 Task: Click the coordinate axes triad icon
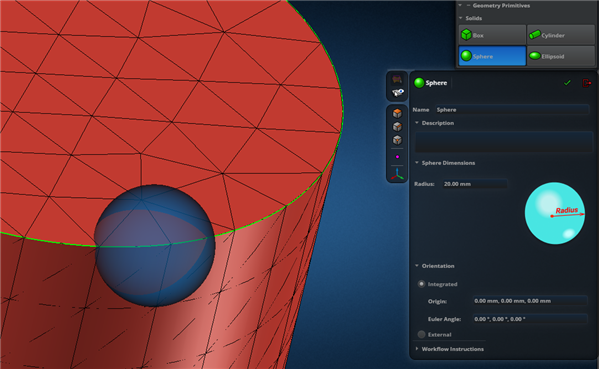point(397,174)
